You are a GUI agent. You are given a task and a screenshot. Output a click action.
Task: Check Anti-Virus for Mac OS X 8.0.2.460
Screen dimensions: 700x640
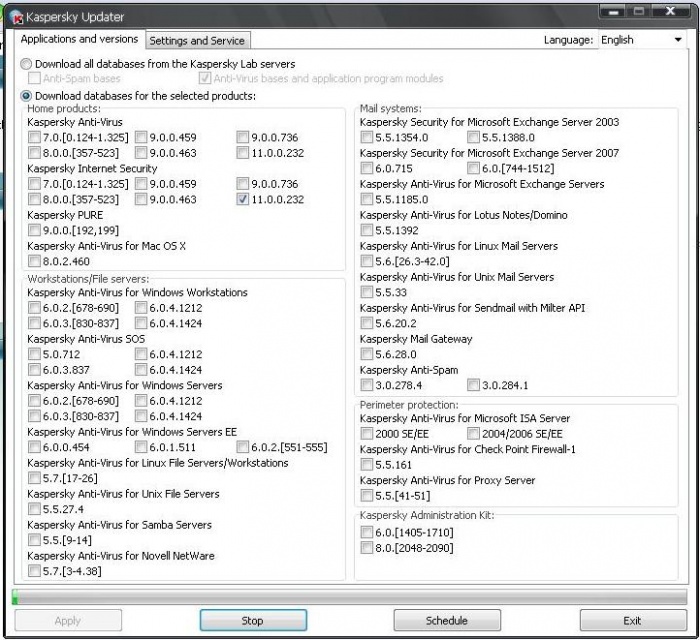pyautogui.click(x=34, y=261)
